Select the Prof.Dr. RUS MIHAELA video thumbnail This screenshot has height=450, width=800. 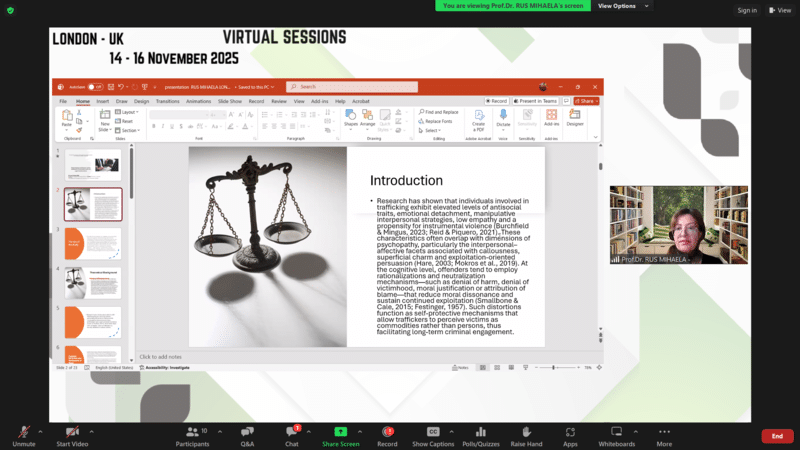(x=678, y=225)
